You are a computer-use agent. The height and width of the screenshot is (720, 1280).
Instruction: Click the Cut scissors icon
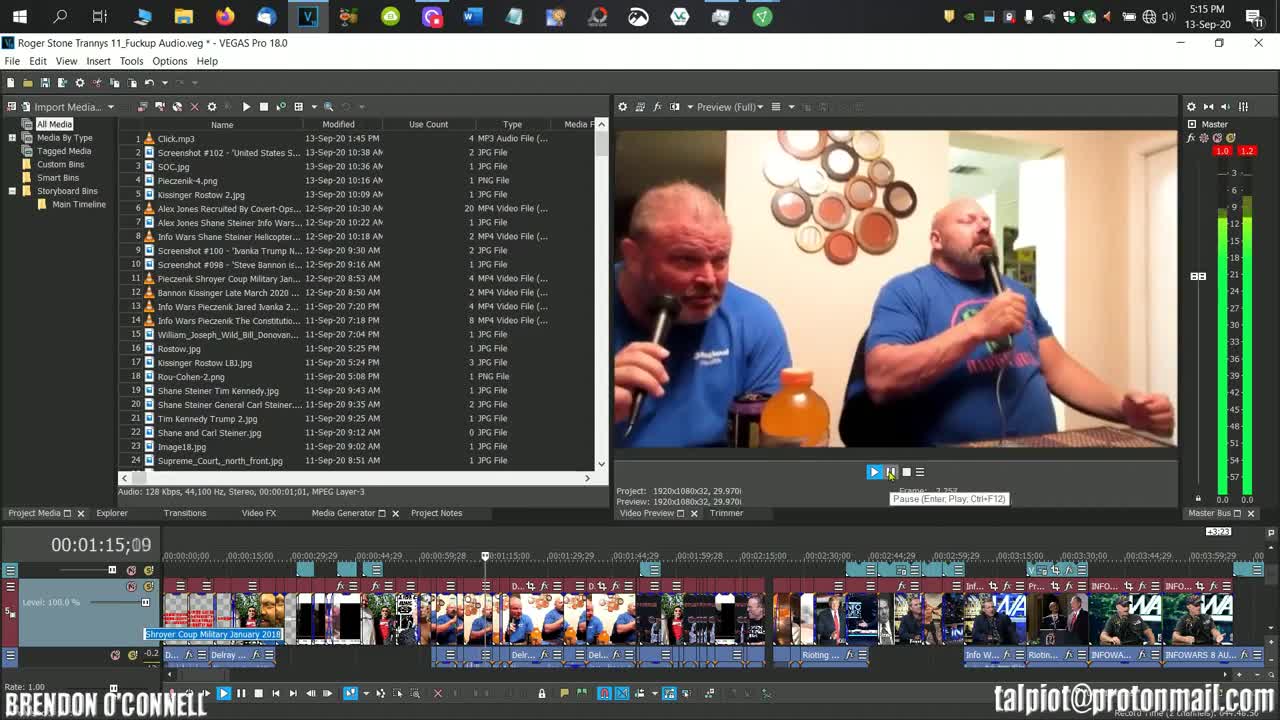97,82
